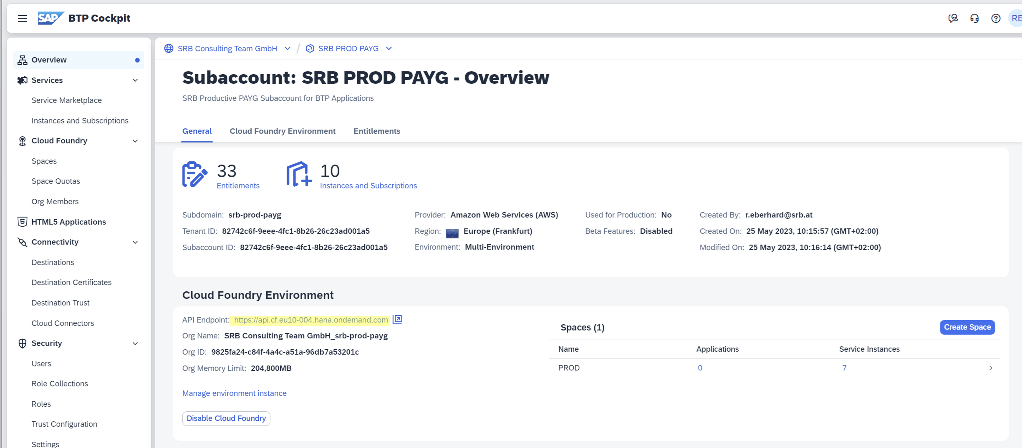Click the Create Space button

967,327
